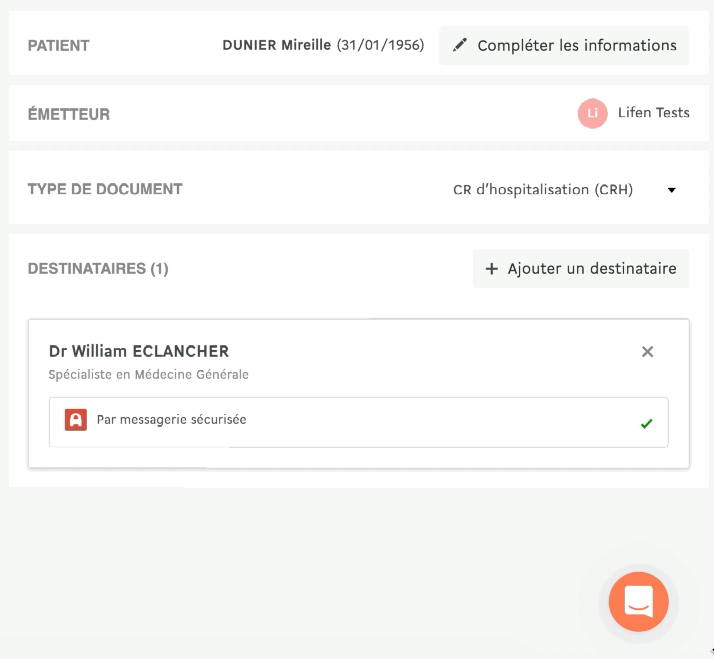The width and height of the screenshot is (714, 659).
Task: Click Ajouter un destinataire button
Action: pyautogui.click(x=581, y=269)
